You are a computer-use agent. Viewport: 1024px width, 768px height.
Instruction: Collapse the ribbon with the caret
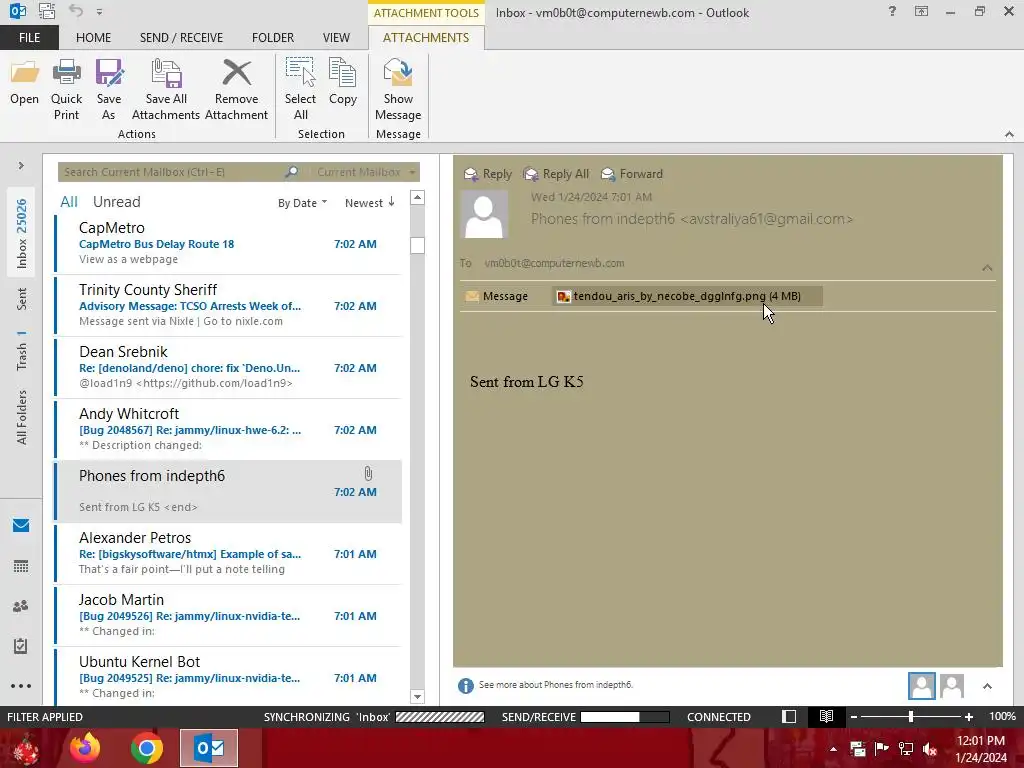pyautogui.click(x=1009, y=134)
